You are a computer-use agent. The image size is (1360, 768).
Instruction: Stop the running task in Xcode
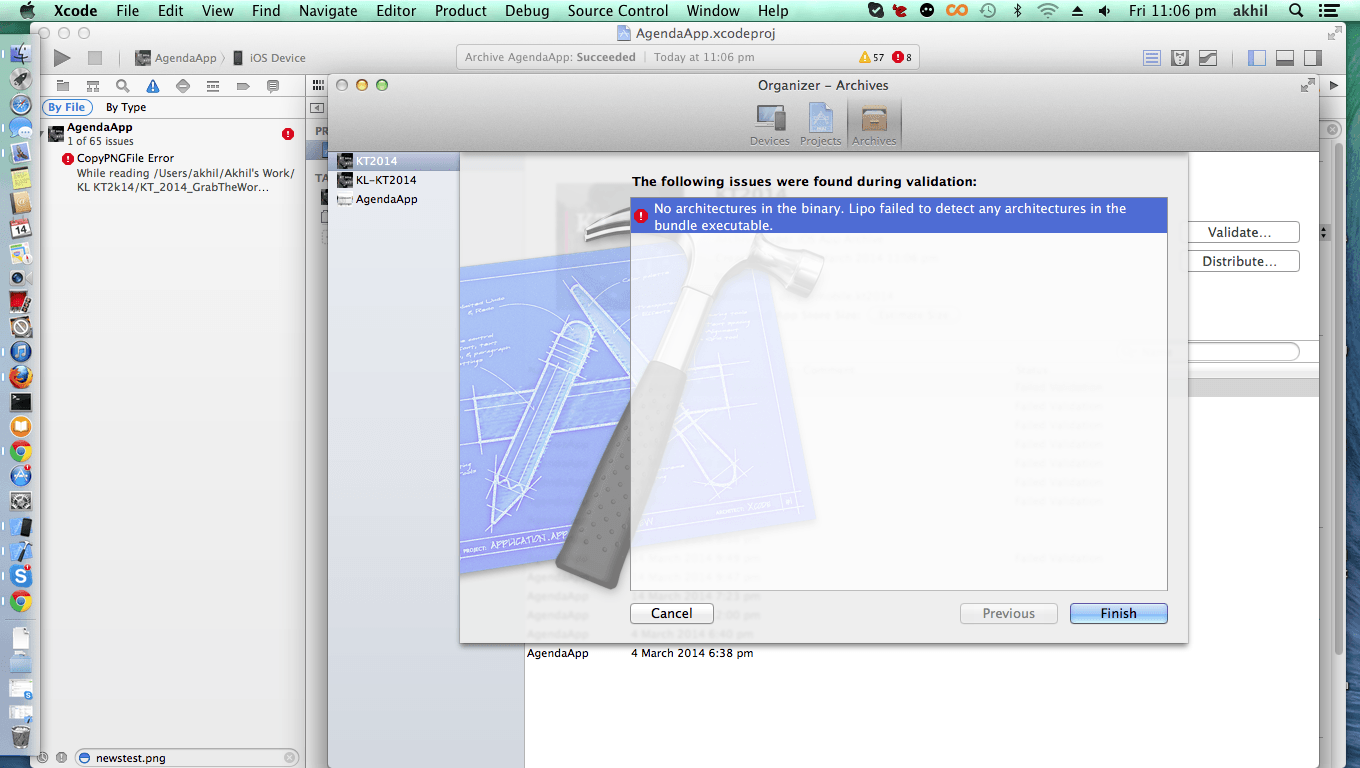click(x=95, y=58)
